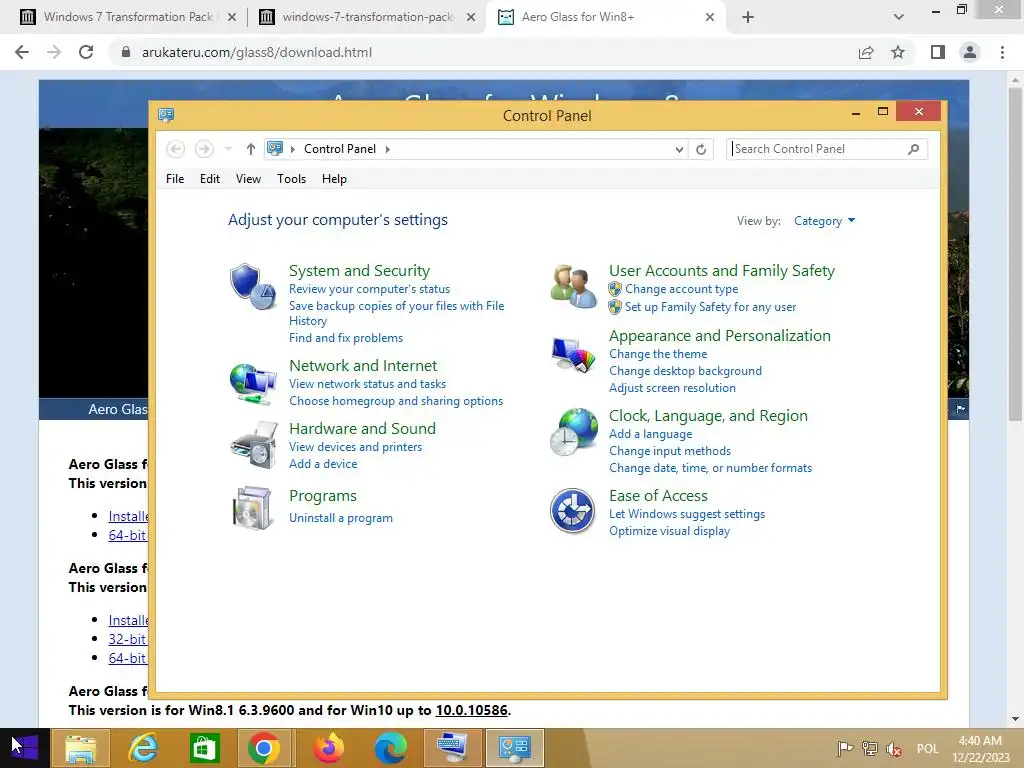The image size is (1024, 768).
Task: Switch to Windows 7 Transformation Pack tab
Action: [x=127, y=17]
